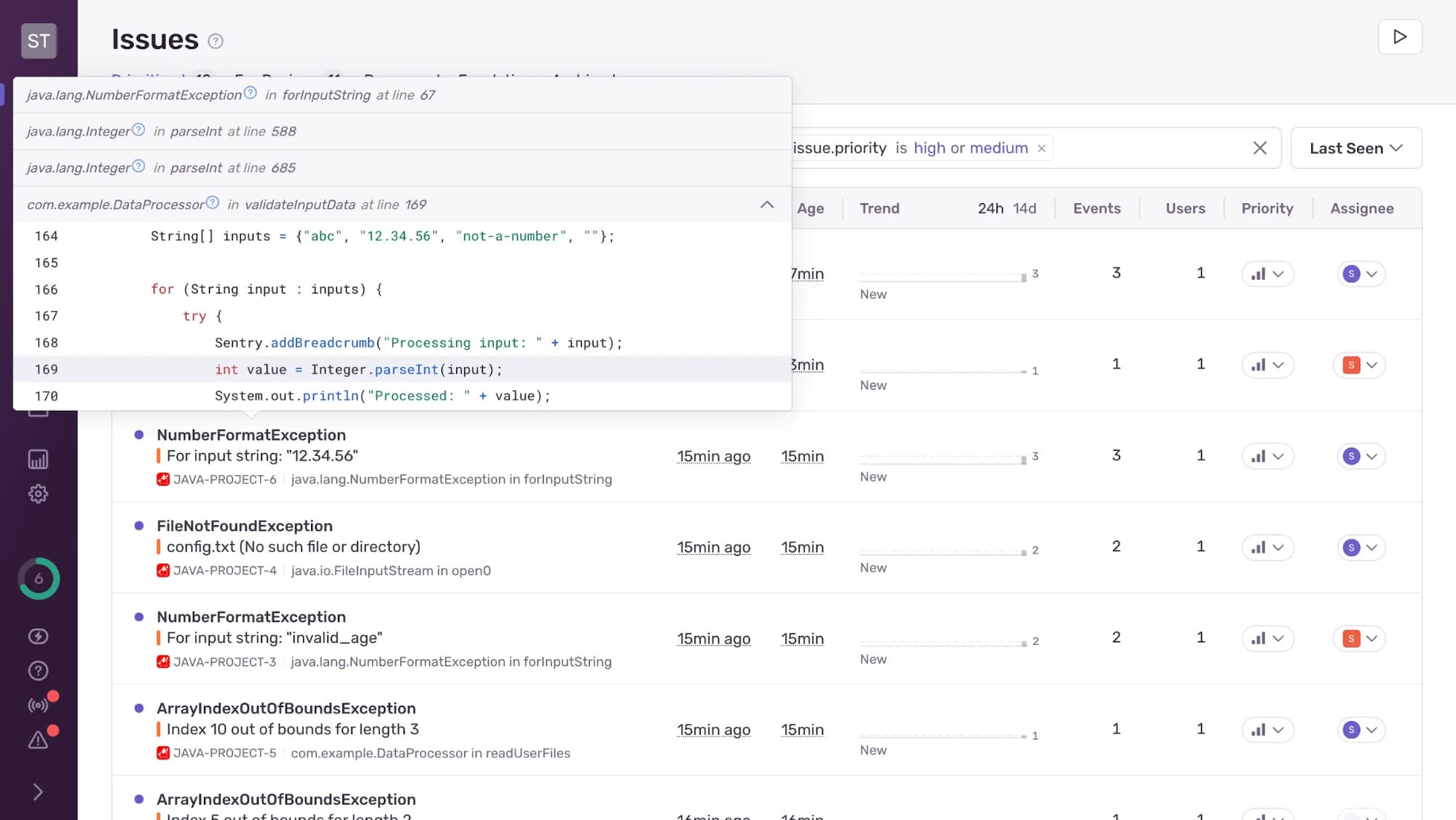Viewport: 1456px width, 820px height.
Task: Open the Last Seen sort dropdown
Action: 1355,148
